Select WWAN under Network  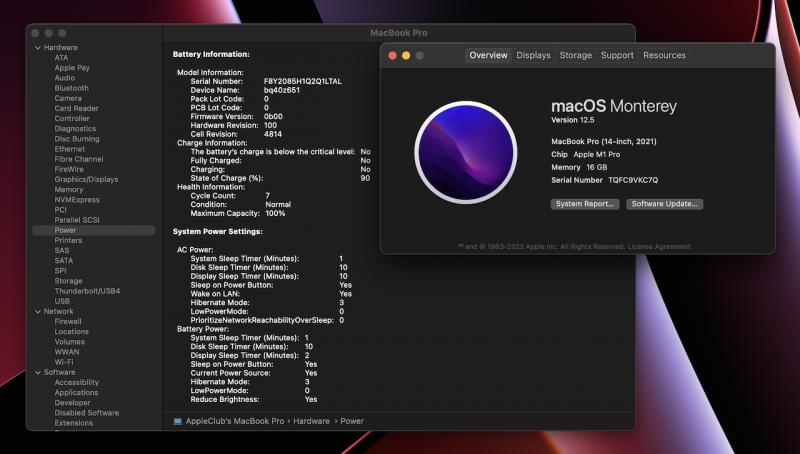67,352
